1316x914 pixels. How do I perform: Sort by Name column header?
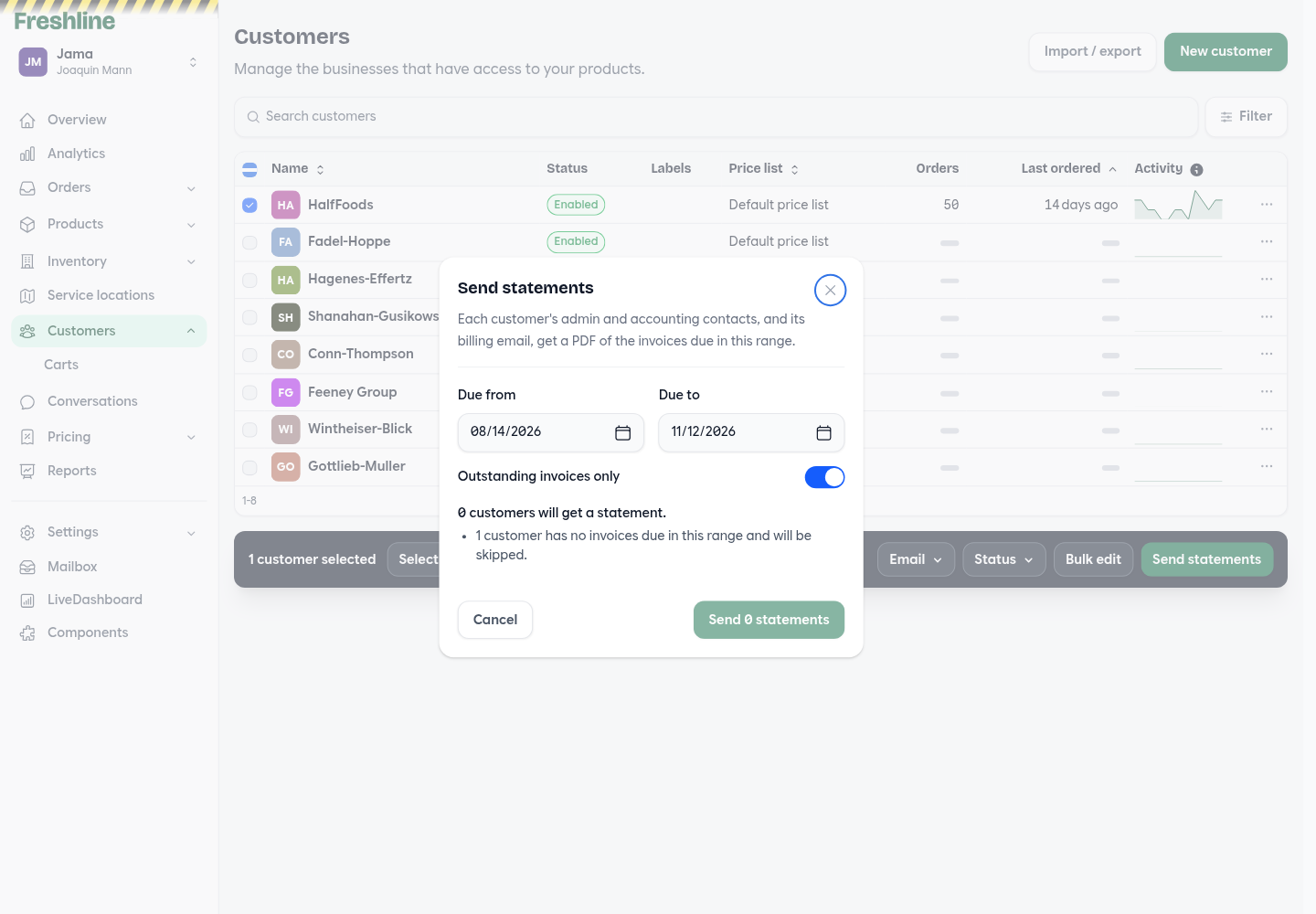298,169
